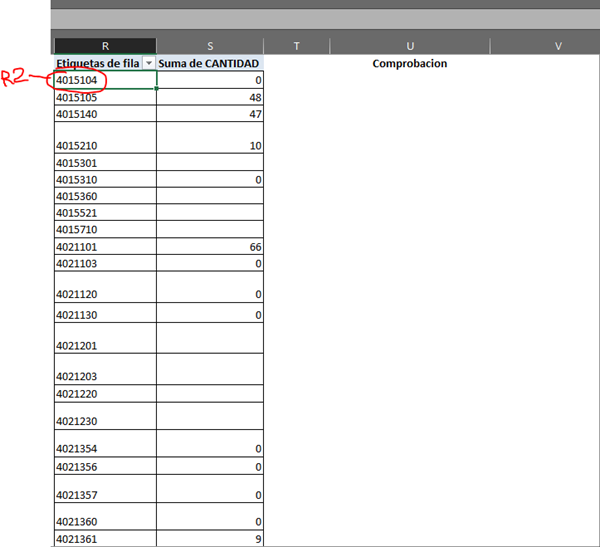Click the quantity 0 for 4021120
The width and height of the screenshot is (600, 547).
(210, 287)
